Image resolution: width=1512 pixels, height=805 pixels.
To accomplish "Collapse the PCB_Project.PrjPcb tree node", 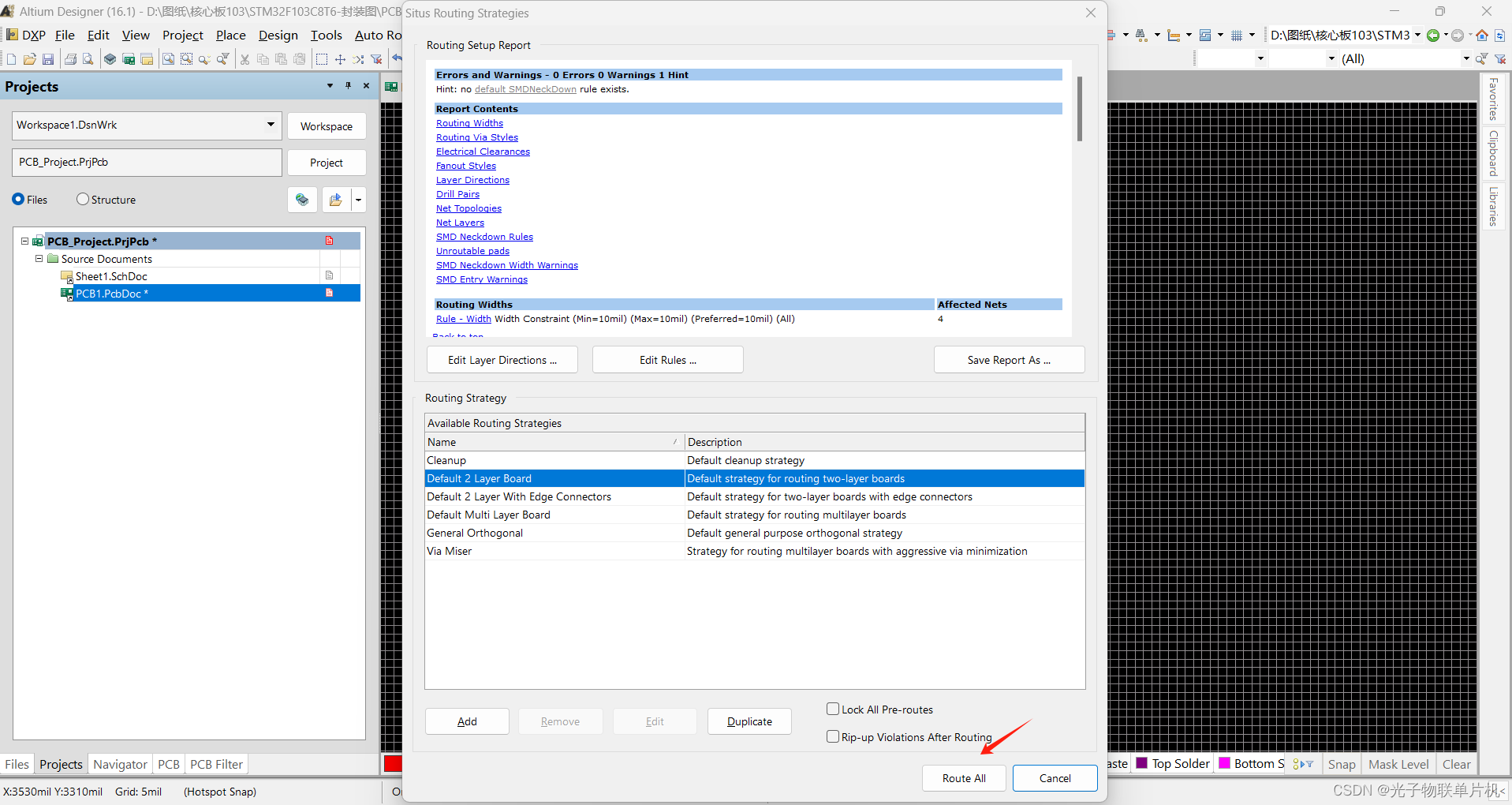I will [x=24, y=241].
